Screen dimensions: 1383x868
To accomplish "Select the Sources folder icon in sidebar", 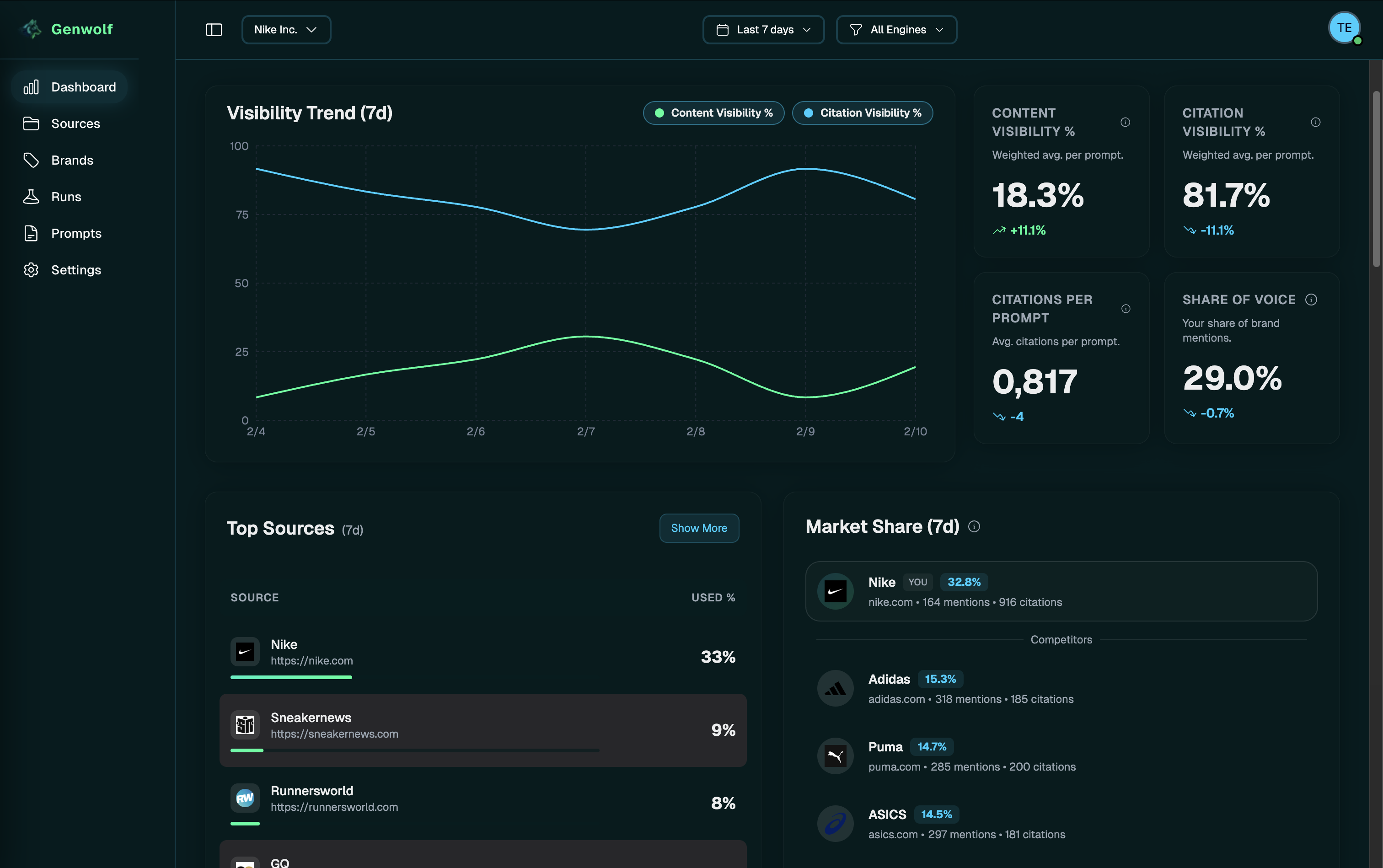I will click(32, 123).
